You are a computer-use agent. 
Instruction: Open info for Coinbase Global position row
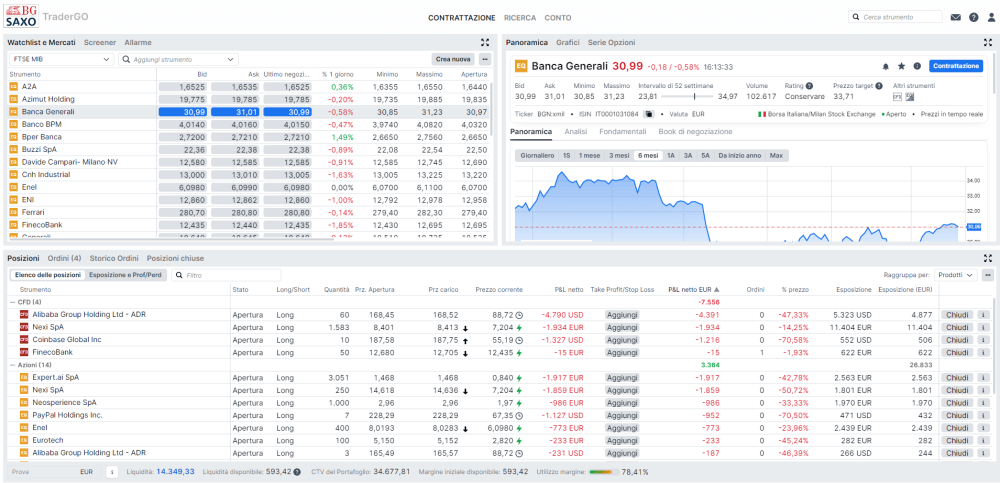click(984, 339)
